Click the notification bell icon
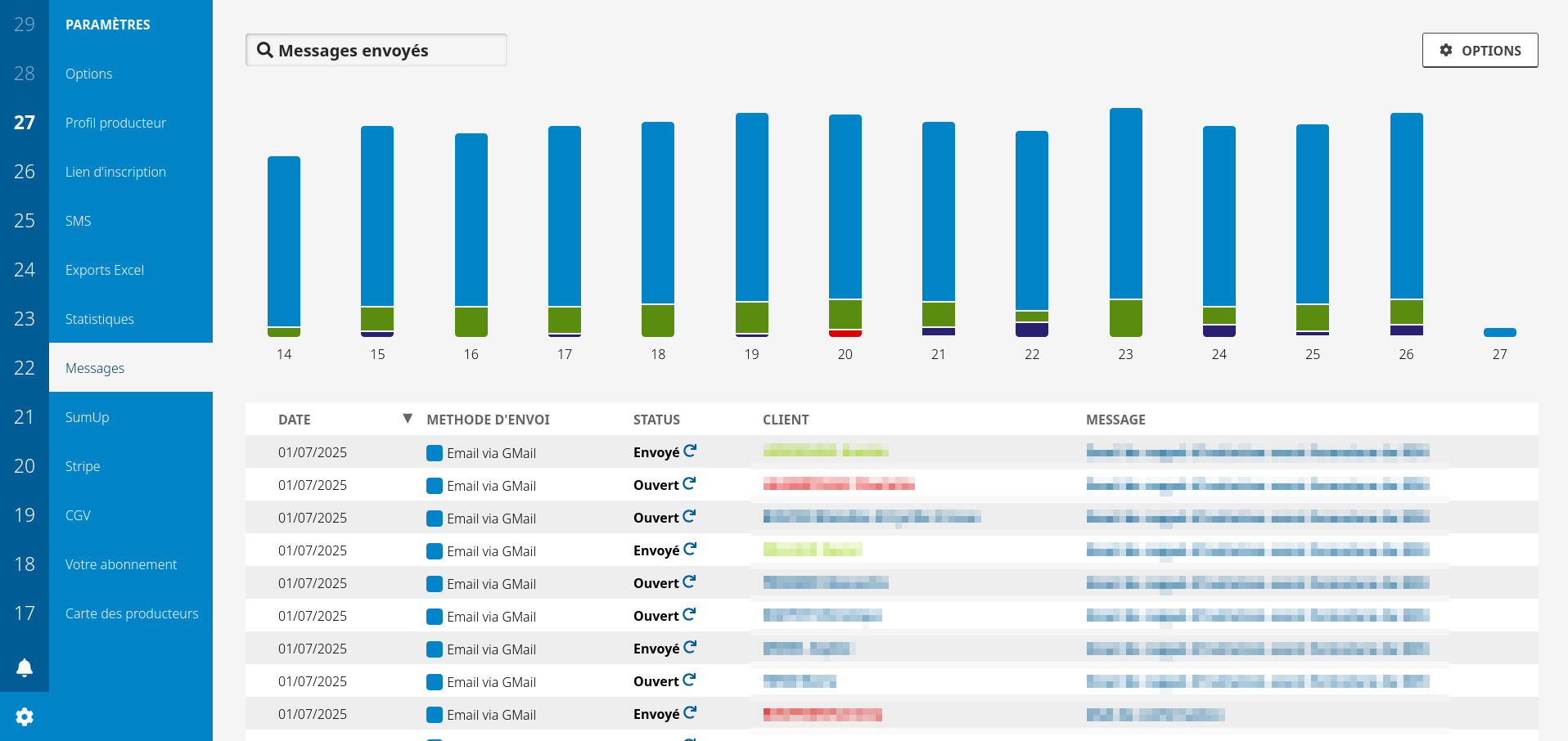This screenshot has width=1568, height=741. pyautogui.click(x=25, y=668)
